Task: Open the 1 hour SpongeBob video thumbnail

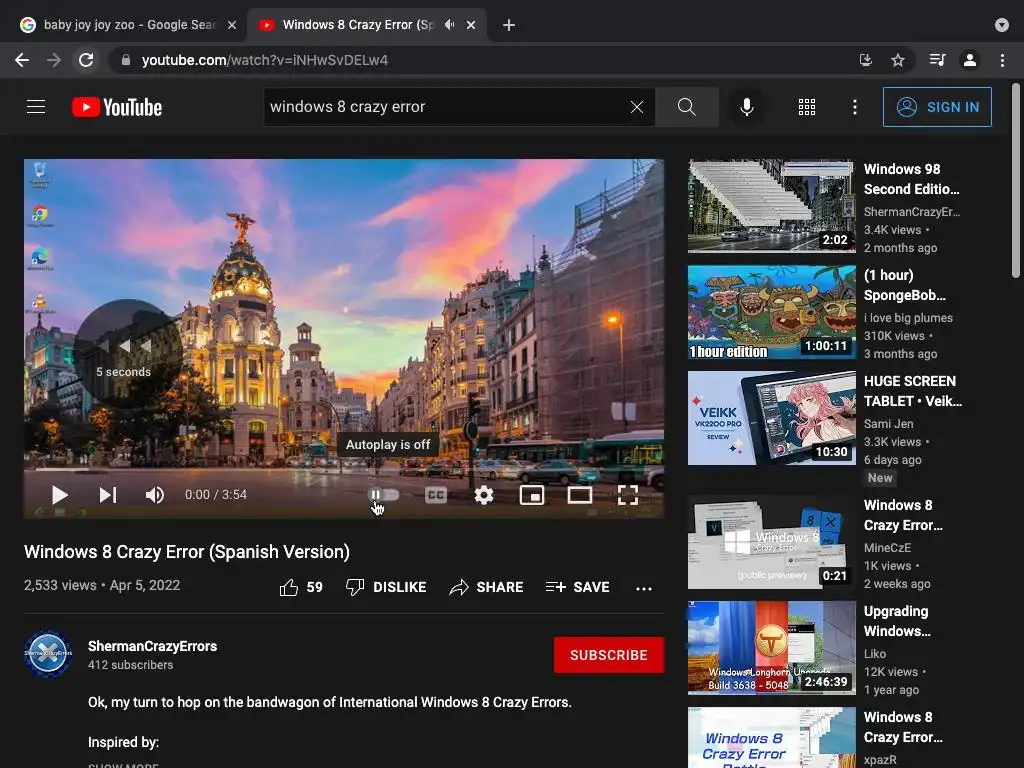Action: pos(771,312)
